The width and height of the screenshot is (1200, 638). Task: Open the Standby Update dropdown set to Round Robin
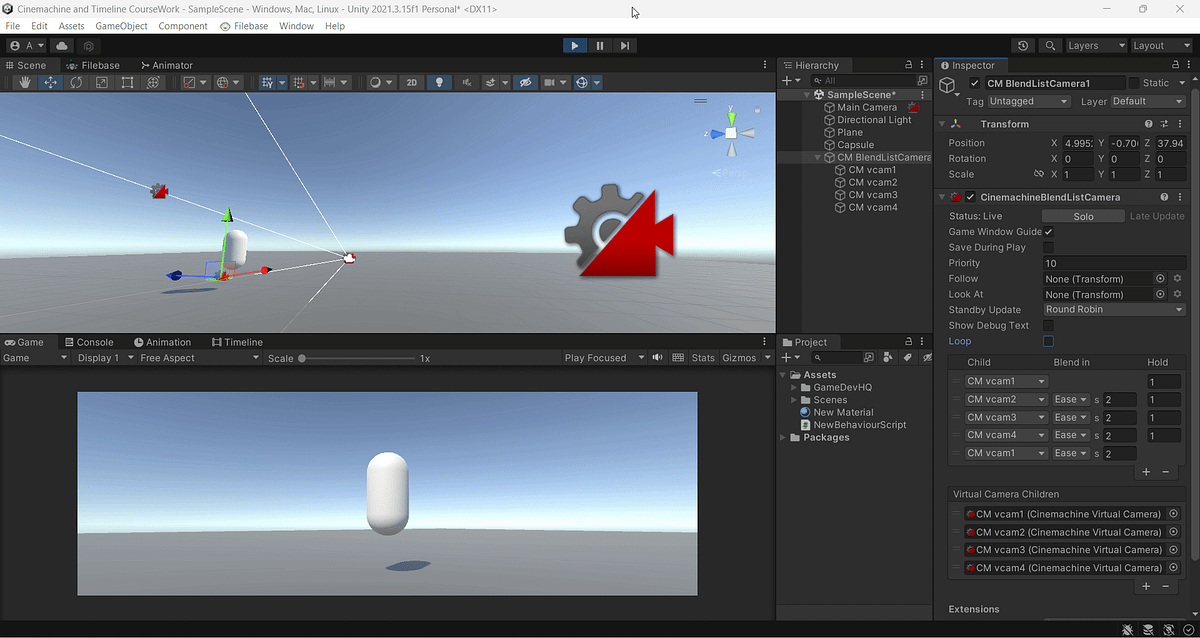coord(1113,309)
